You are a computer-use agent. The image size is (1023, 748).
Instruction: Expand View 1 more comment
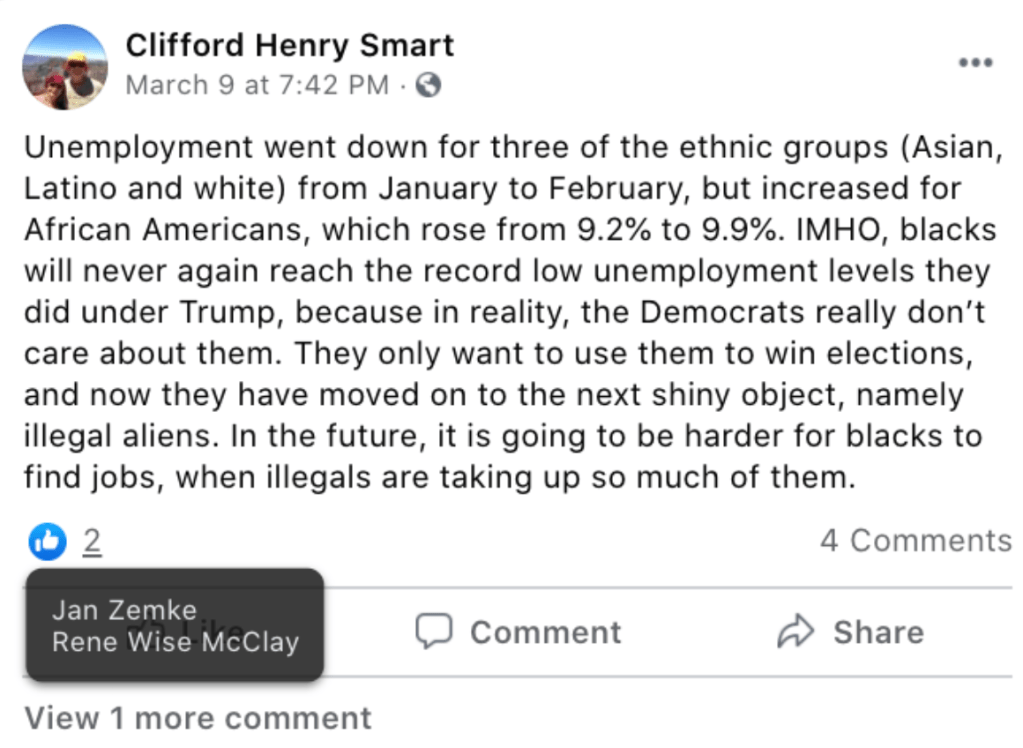point(198,718)
